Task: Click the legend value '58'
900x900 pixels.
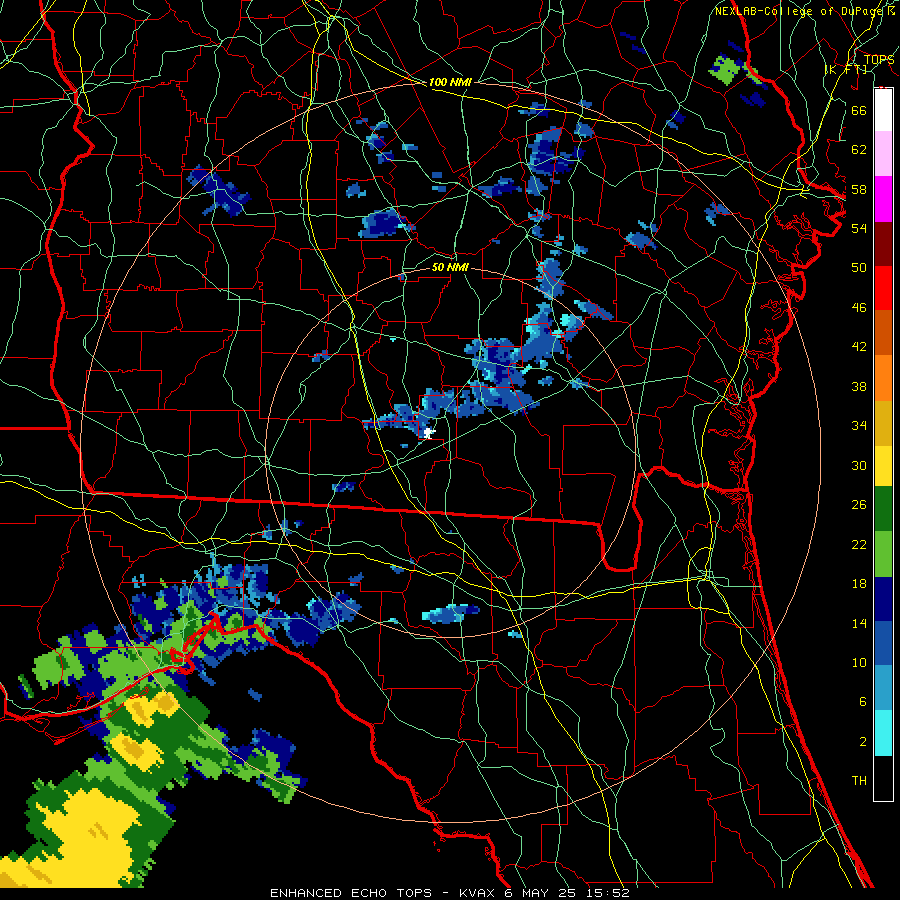Action: pos(859,189)
